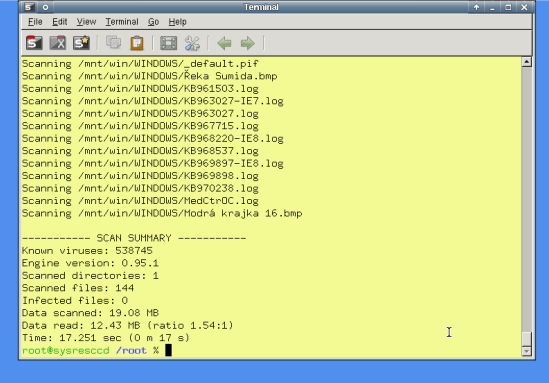Click the SCAN SUMMARY heading

click(134, 238)
